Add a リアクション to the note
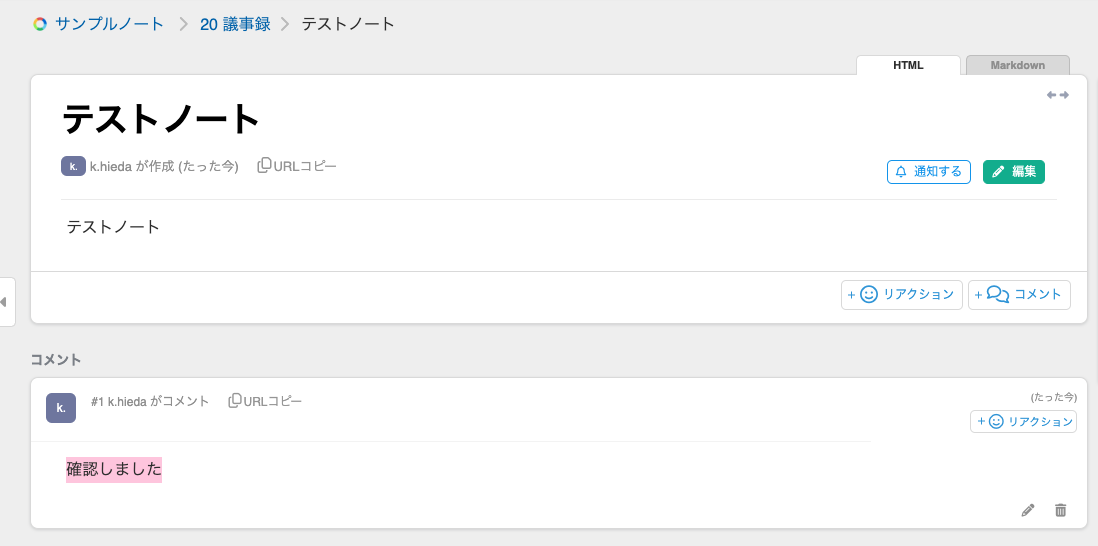 point(901,295)
